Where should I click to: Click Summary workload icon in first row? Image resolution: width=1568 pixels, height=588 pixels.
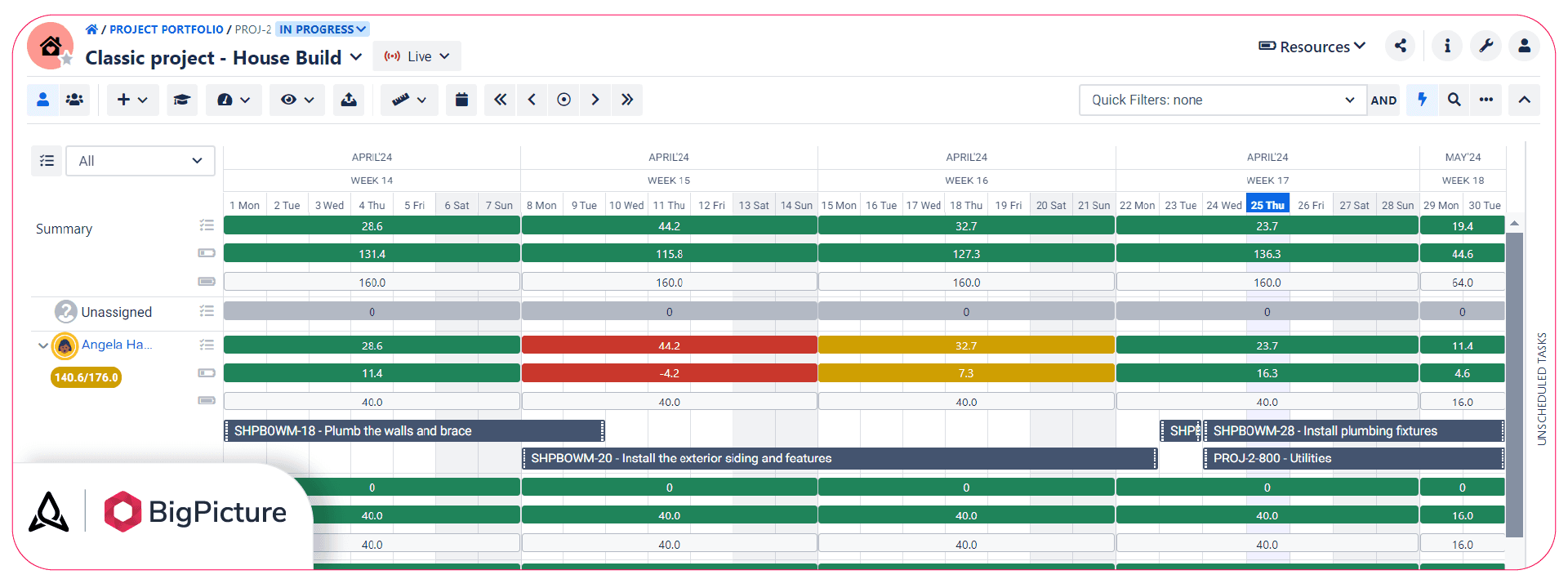click(207, 225)
